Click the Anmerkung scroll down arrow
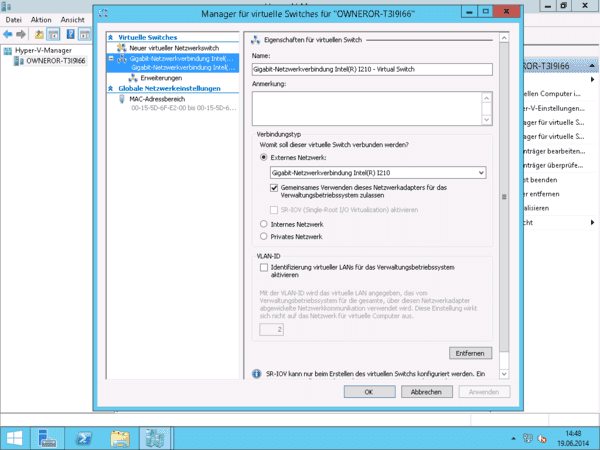This screenshot has width=600, height=450. coord(486,120)
